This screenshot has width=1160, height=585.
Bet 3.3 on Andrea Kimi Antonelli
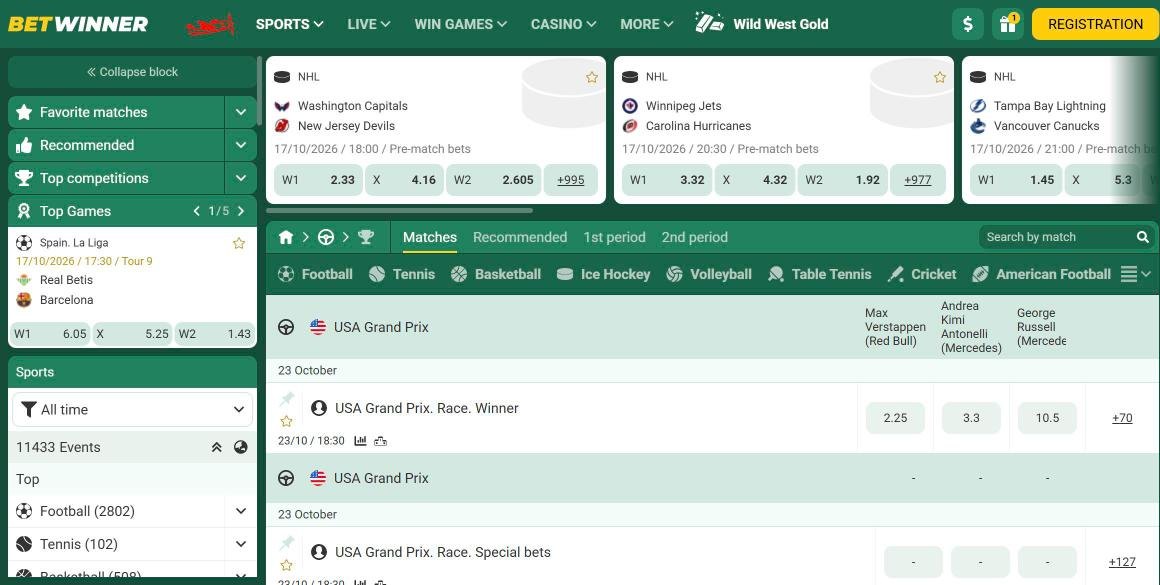(971, 418)
